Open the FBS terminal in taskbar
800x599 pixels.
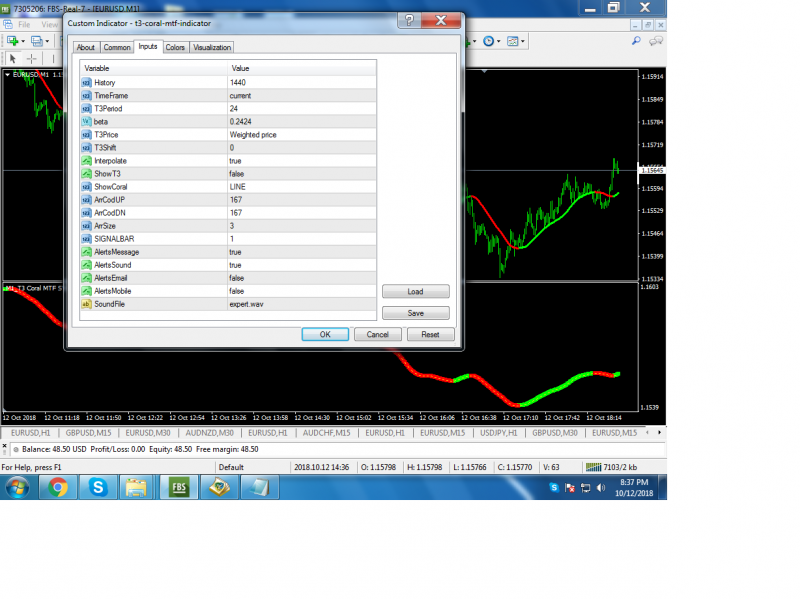click(x=179, y=487)
